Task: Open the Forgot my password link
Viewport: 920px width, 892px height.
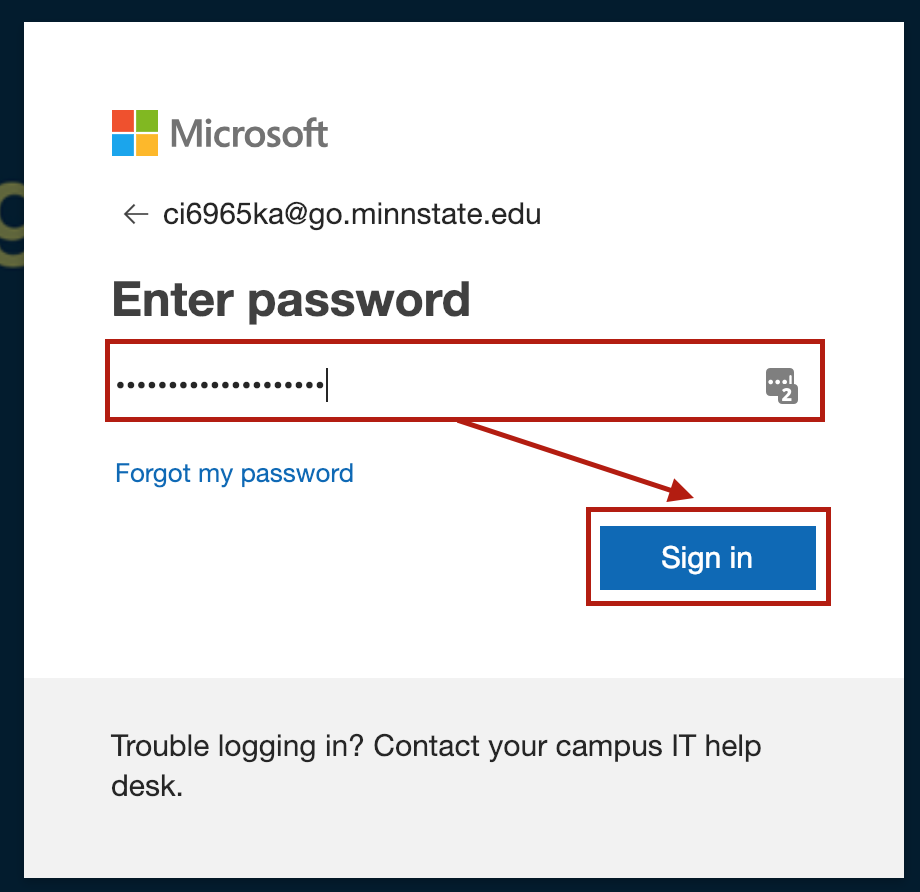Action: click(x=234, y=473)
